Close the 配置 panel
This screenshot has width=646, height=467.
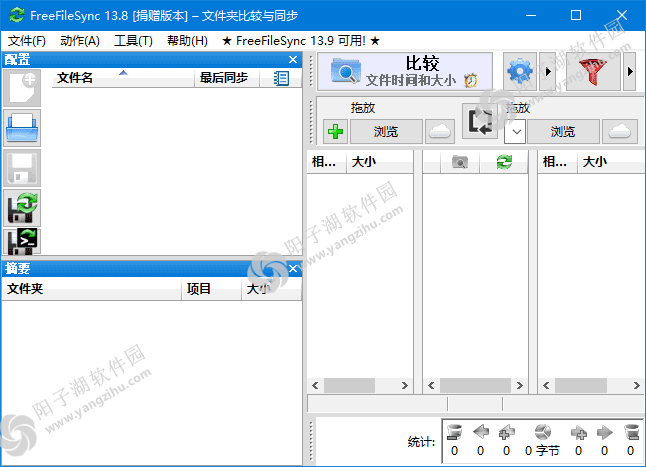coord(293,60)
